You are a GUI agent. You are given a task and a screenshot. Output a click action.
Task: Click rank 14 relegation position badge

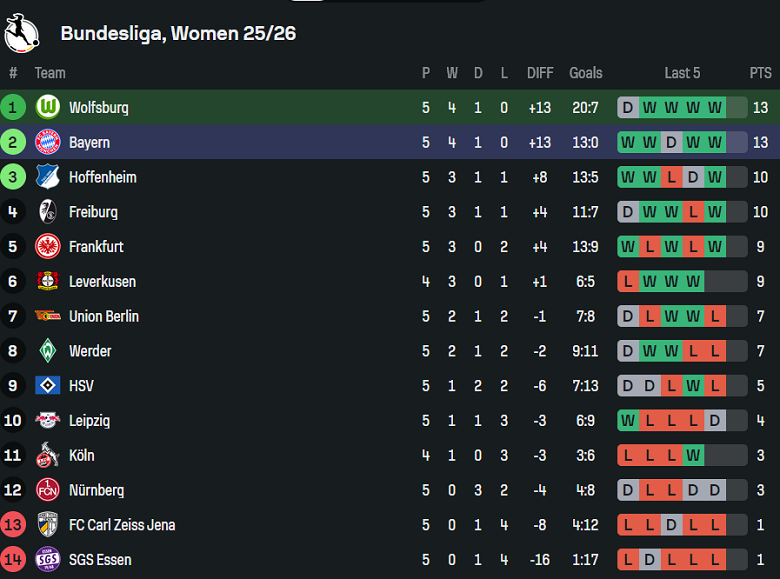click(13, 559)
